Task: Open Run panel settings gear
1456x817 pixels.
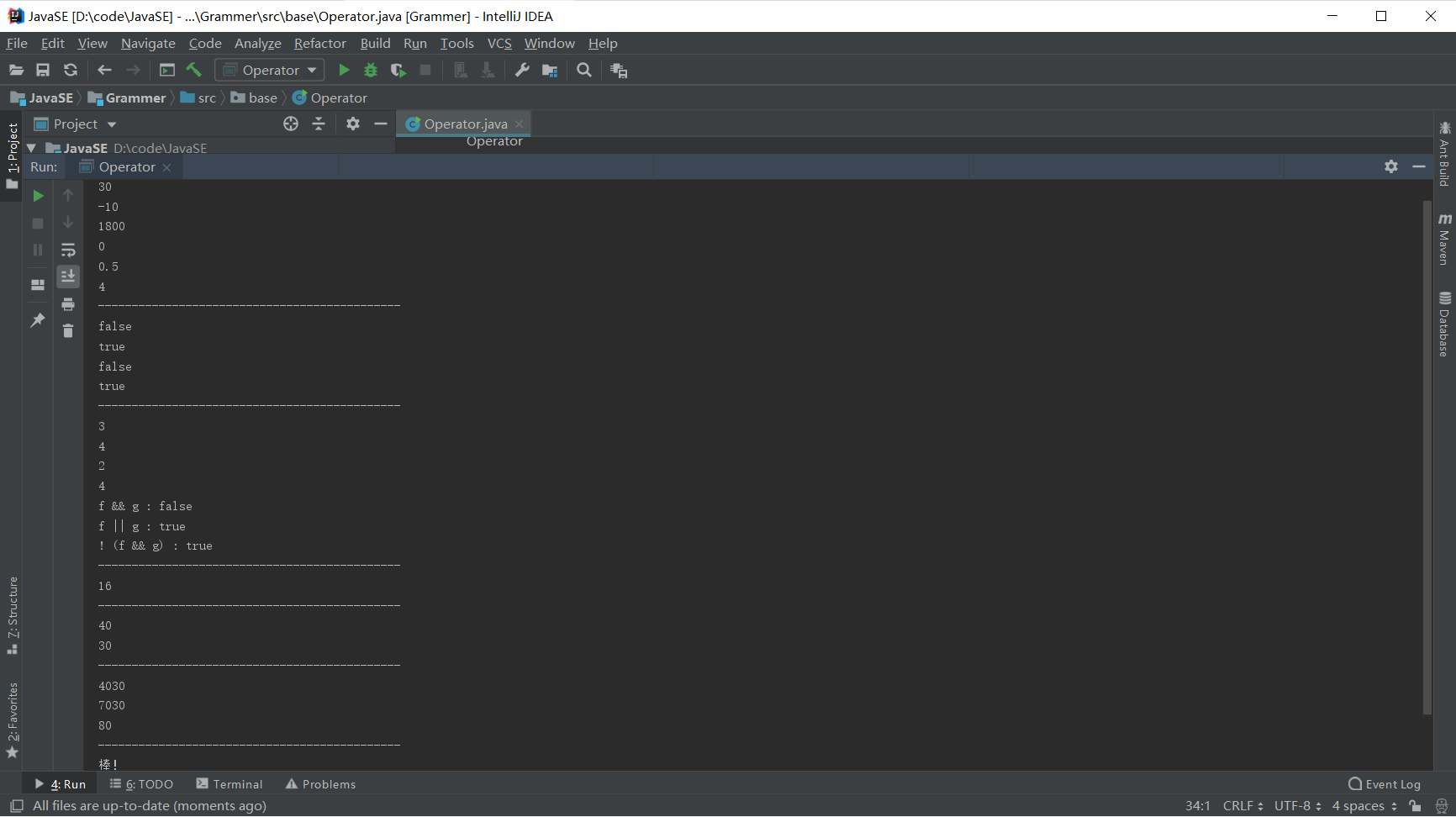Action: [x=1391, y=167]
